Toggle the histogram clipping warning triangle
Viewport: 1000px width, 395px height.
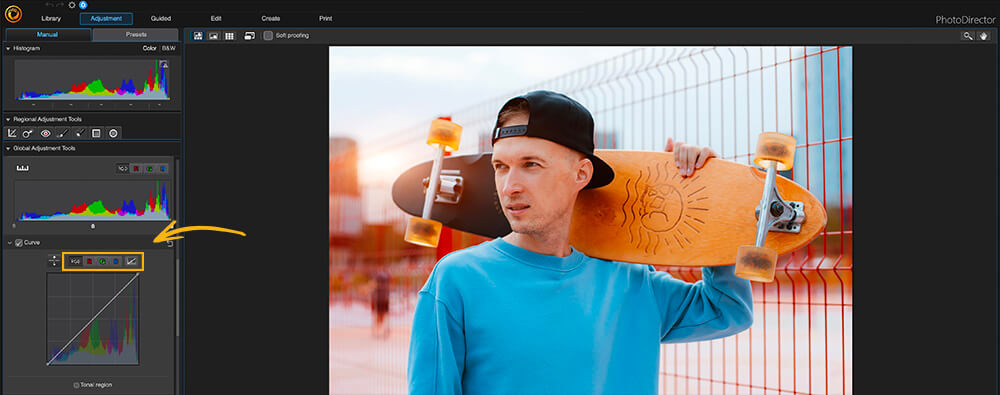[163, 64]
